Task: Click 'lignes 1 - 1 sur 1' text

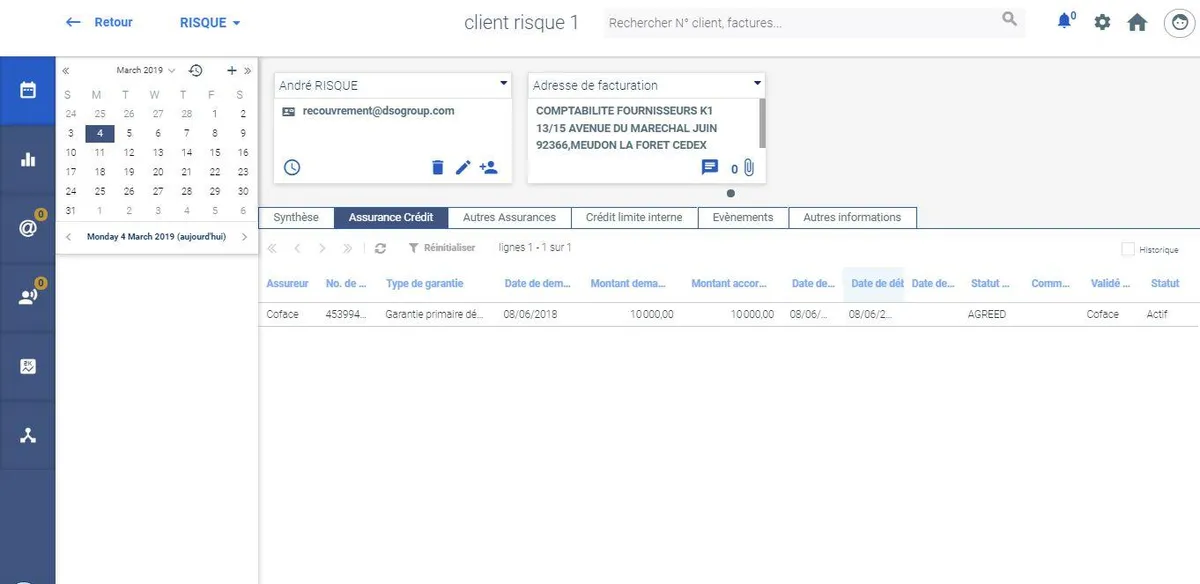Action: [535, 247]
